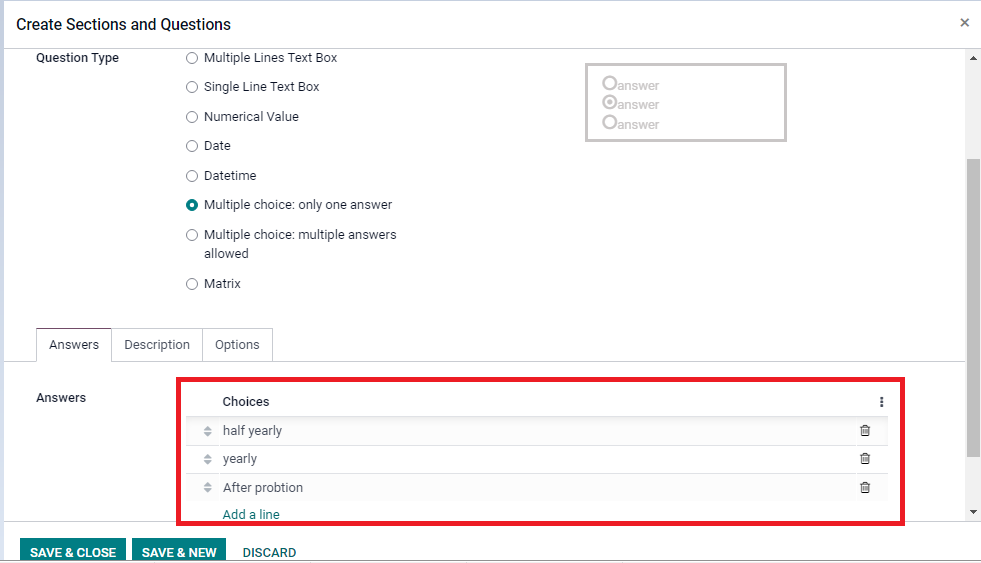Select Multiple choice: only one answer
The image size is (981, 563).
click(192, 205)
